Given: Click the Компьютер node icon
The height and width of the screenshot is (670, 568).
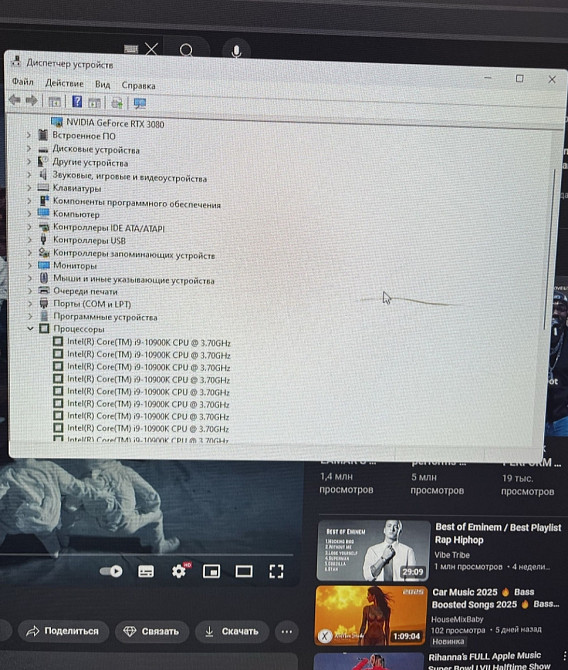Looking at the screenshot, I should pos(43,213).
